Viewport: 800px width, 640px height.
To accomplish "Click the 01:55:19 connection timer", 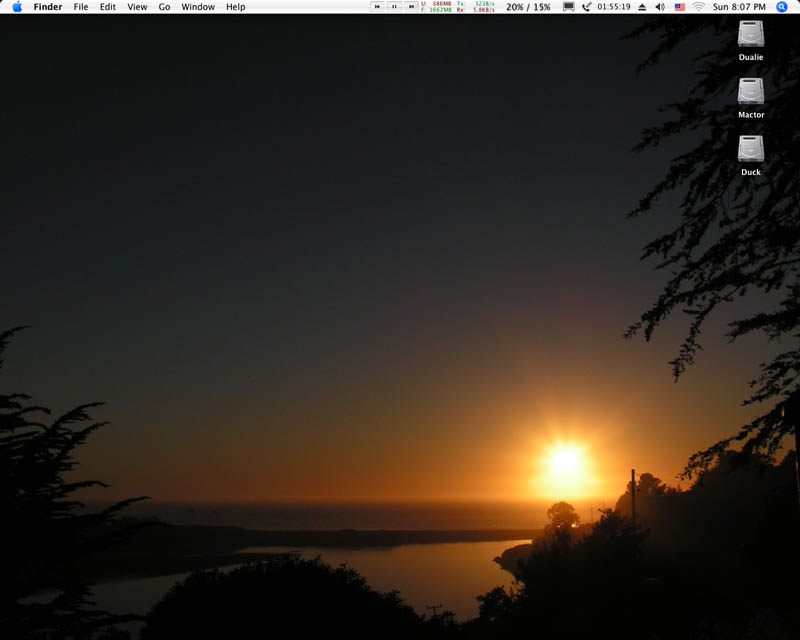I will pyautogui.click(x=614, y=7).
